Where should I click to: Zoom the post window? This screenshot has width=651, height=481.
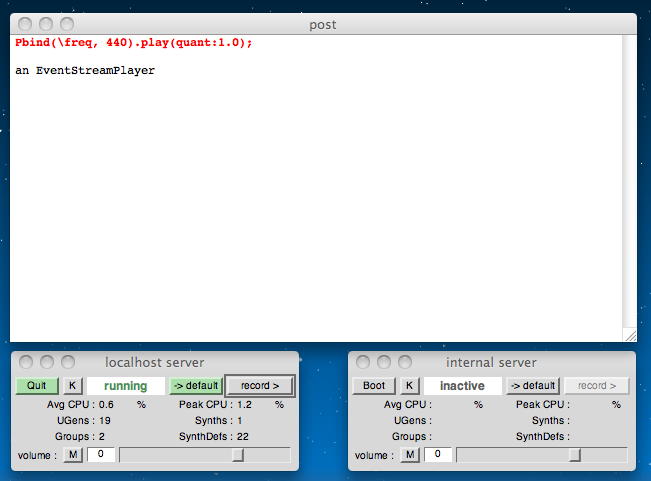[x=67, y=24]
